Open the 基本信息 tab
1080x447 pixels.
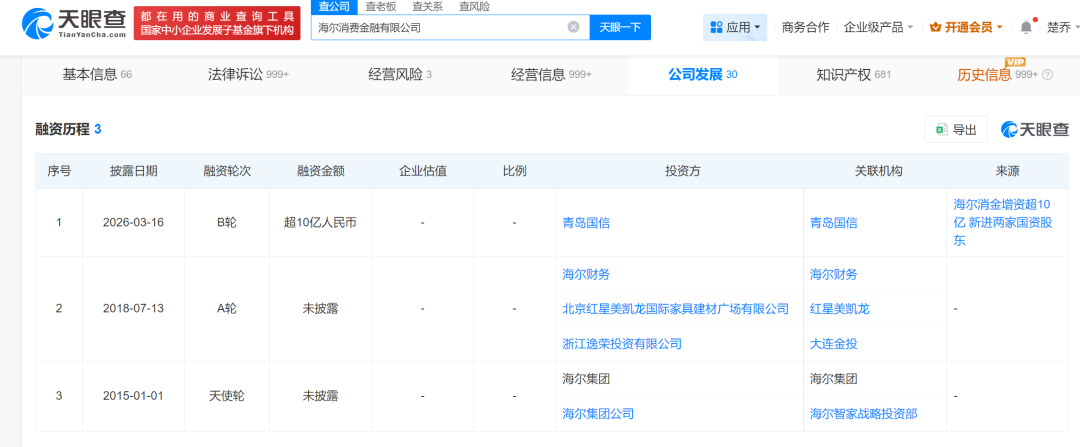coord(97,75)
